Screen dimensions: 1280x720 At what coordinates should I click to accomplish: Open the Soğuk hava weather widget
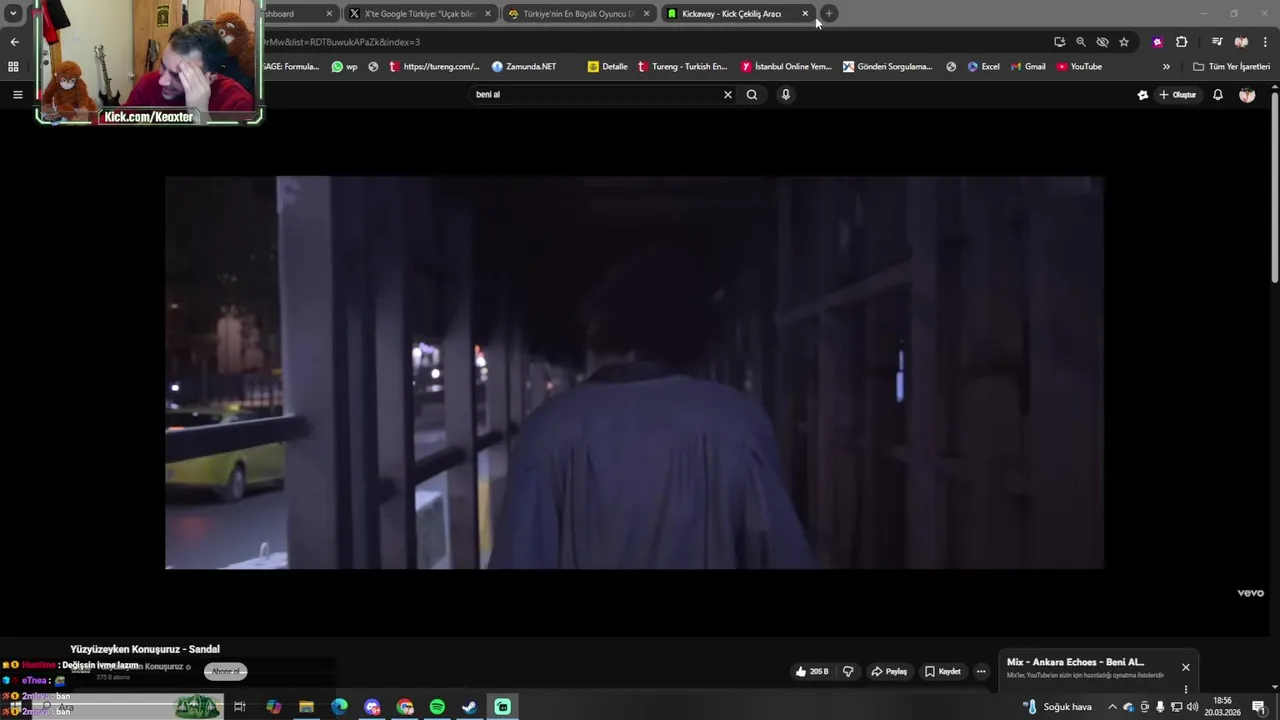(1057, 707)
